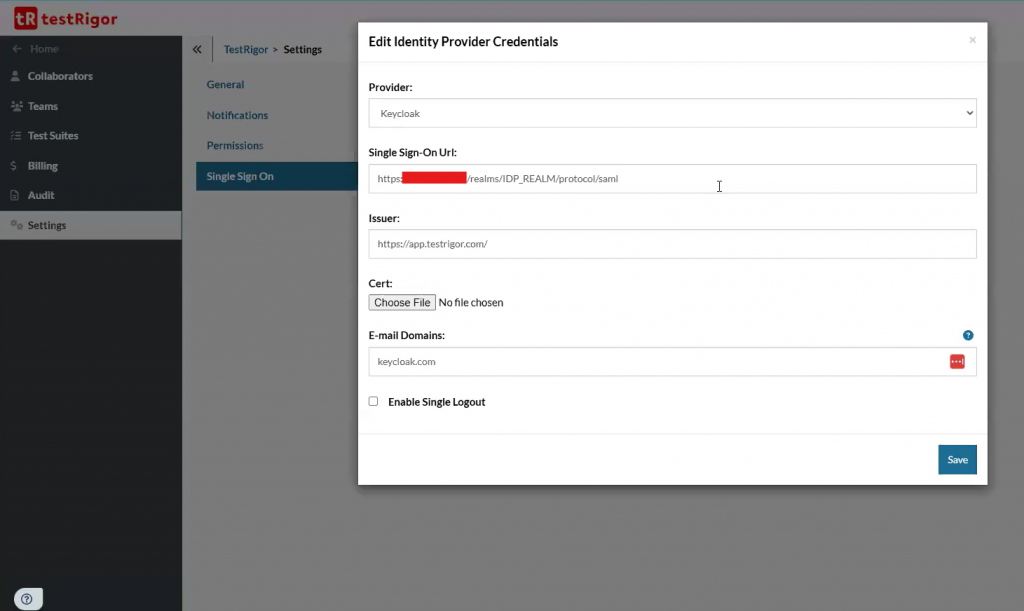Select the Permissions settings tab
The width and height of the screenshot is (1024, 611).
point(235,145)
